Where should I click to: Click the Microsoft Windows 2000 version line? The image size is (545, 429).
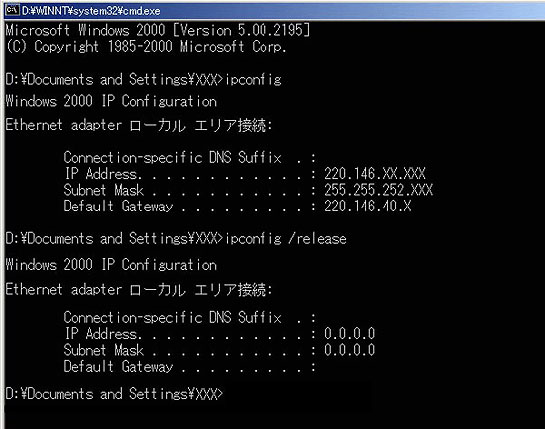(x=157, y=30)
